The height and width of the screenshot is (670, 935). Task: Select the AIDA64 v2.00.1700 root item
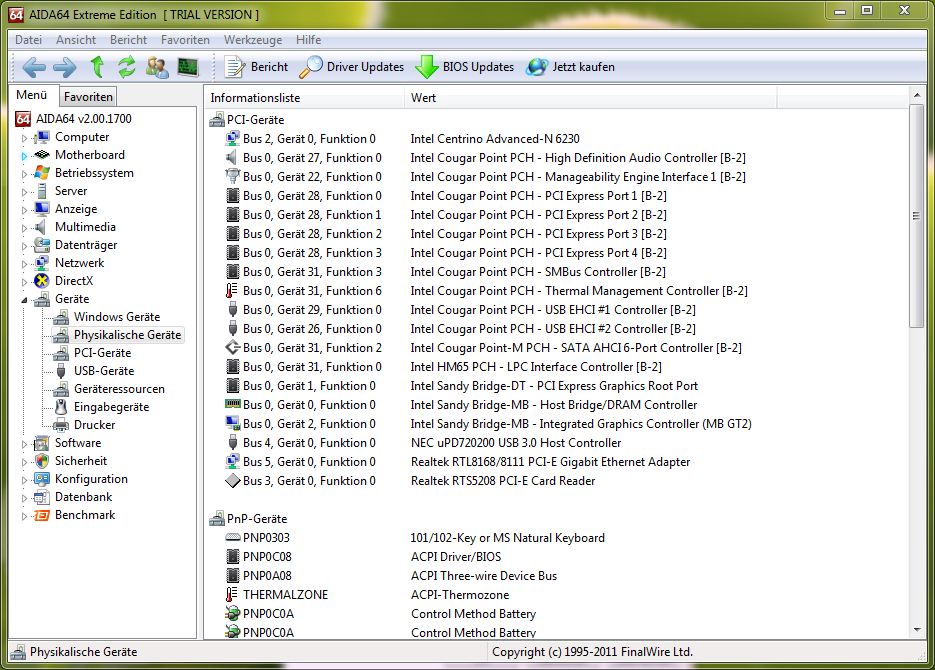[x=83, y=119]
